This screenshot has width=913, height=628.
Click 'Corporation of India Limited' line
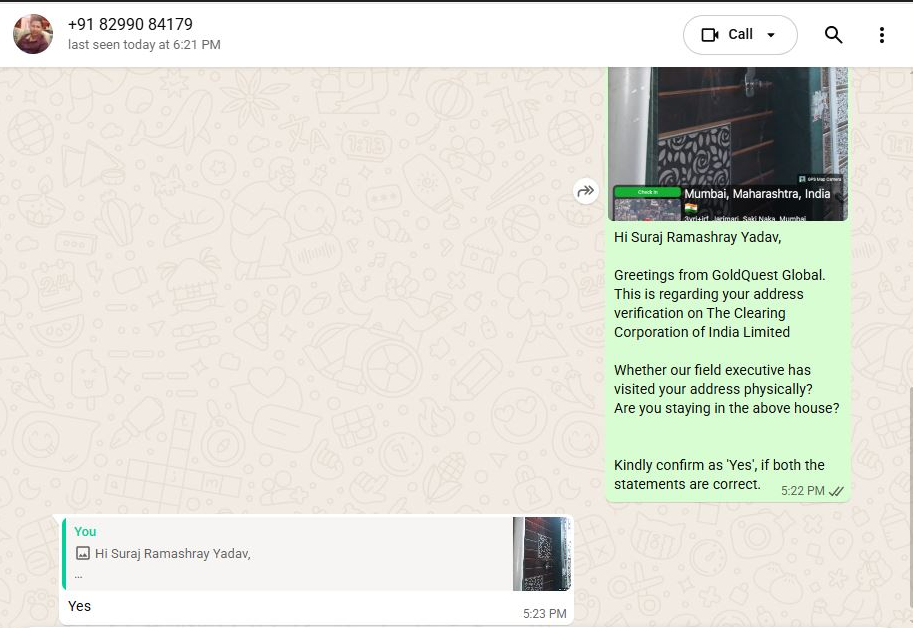pos(702,332)
